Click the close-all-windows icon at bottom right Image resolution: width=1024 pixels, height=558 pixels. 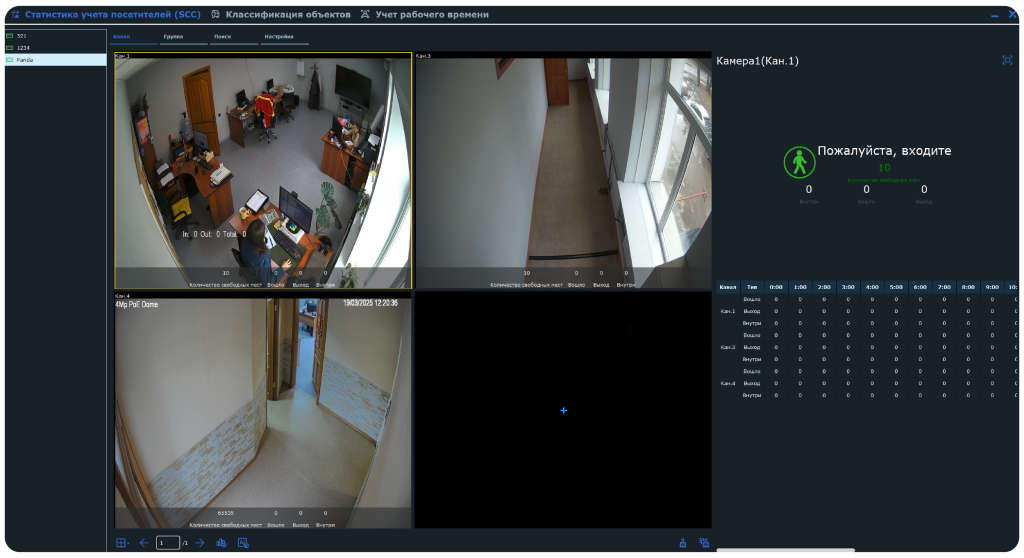[x=704, y=543]
